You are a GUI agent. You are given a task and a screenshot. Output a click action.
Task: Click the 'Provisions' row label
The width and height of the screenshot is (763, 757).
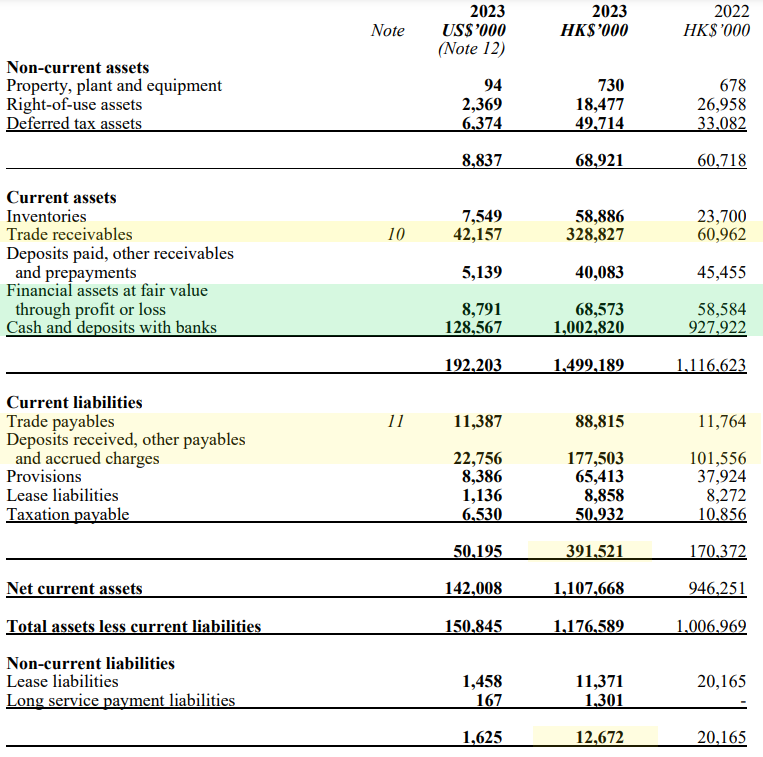(44, 477)
